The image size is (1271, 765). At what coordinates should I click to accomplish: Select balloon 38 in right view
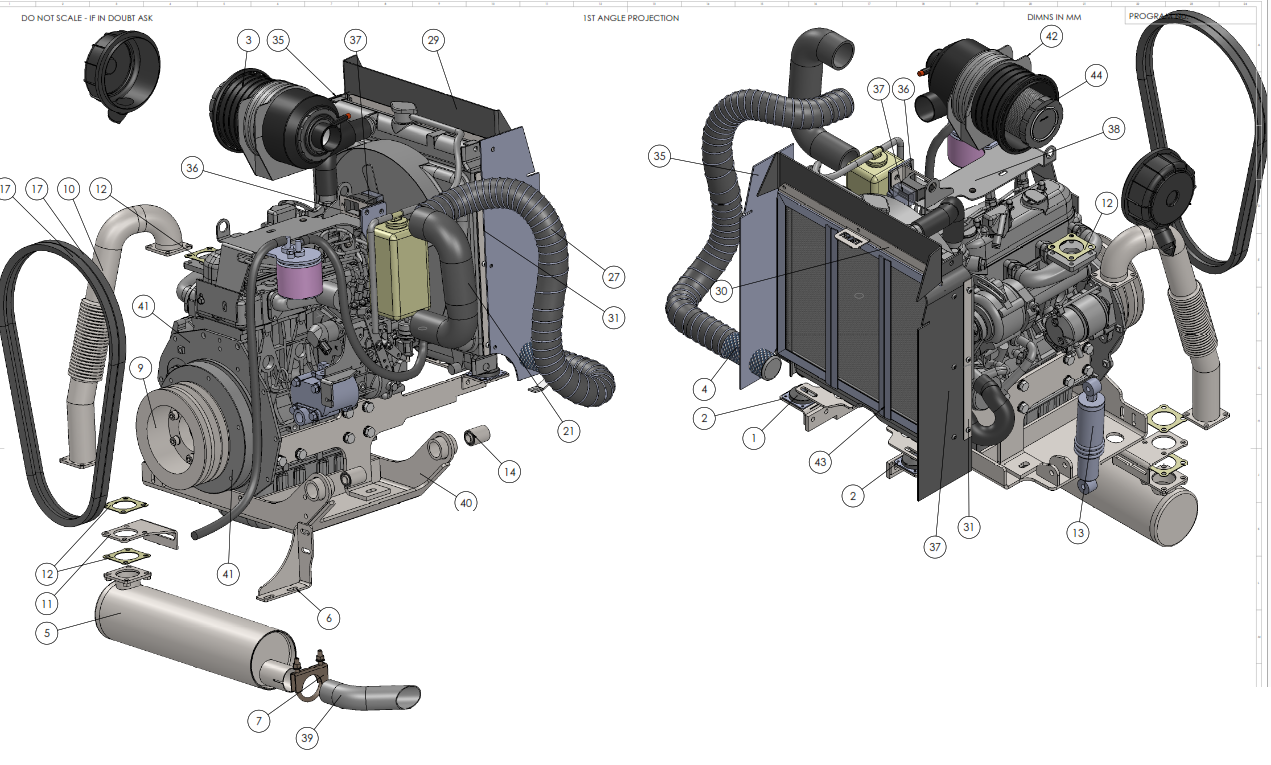pyautogui.click(x=1114, y=128)
